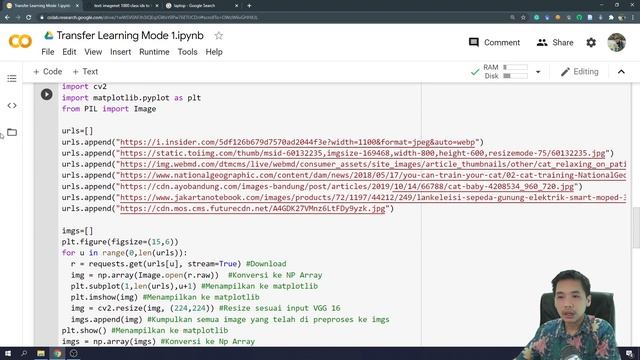Open the code snippets sidebar icon
The width and height of the screenshot is (640, 360).
pyautogui.click(x=12, y=106)
